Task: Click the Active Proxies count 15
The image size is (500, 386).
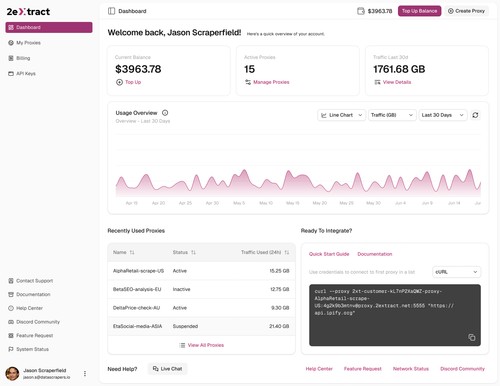Action: pyautogui.click(x=249, y=69)
